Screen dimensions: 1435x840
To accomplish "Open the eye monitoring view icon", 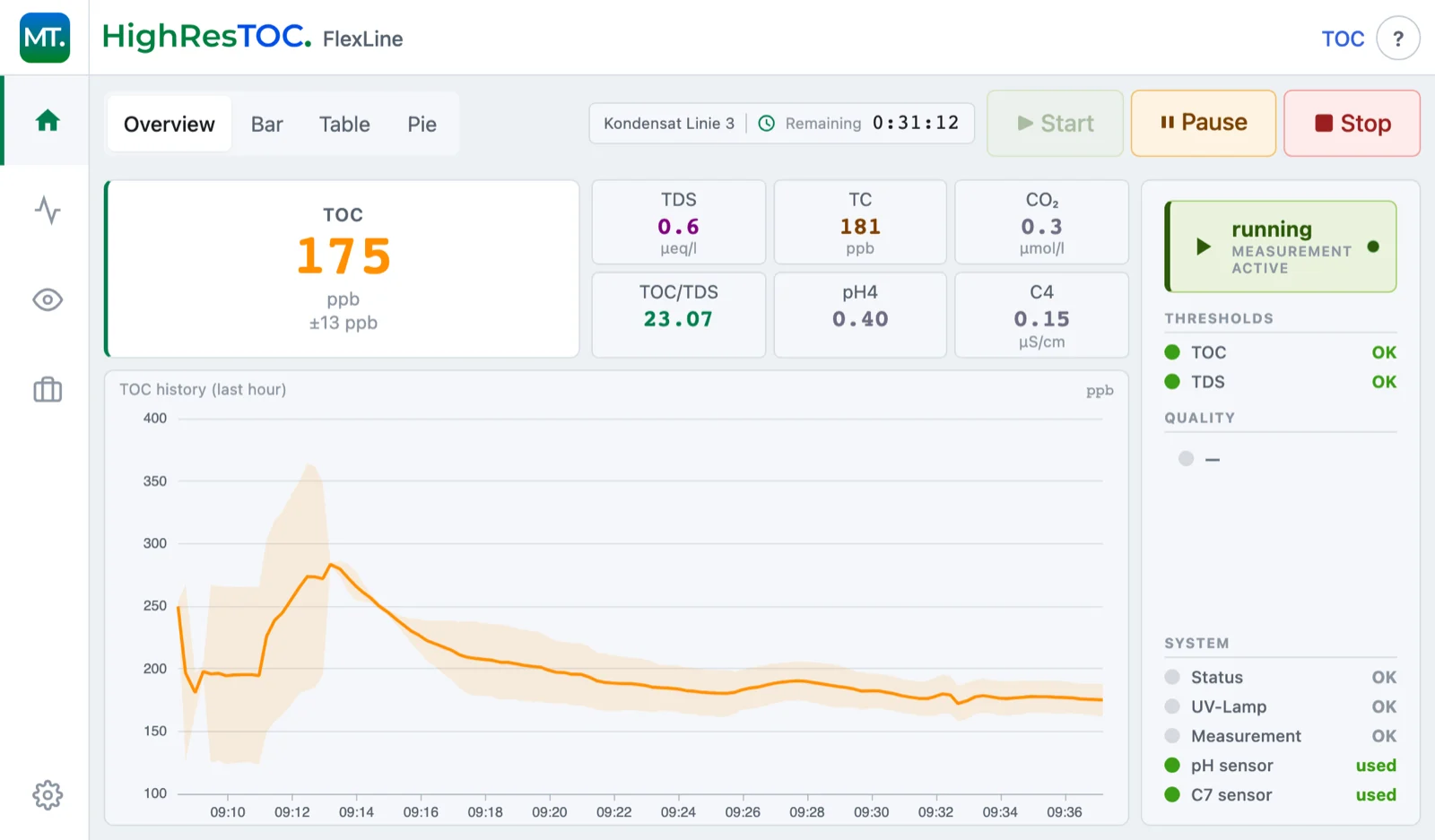I will click(48, 299).
